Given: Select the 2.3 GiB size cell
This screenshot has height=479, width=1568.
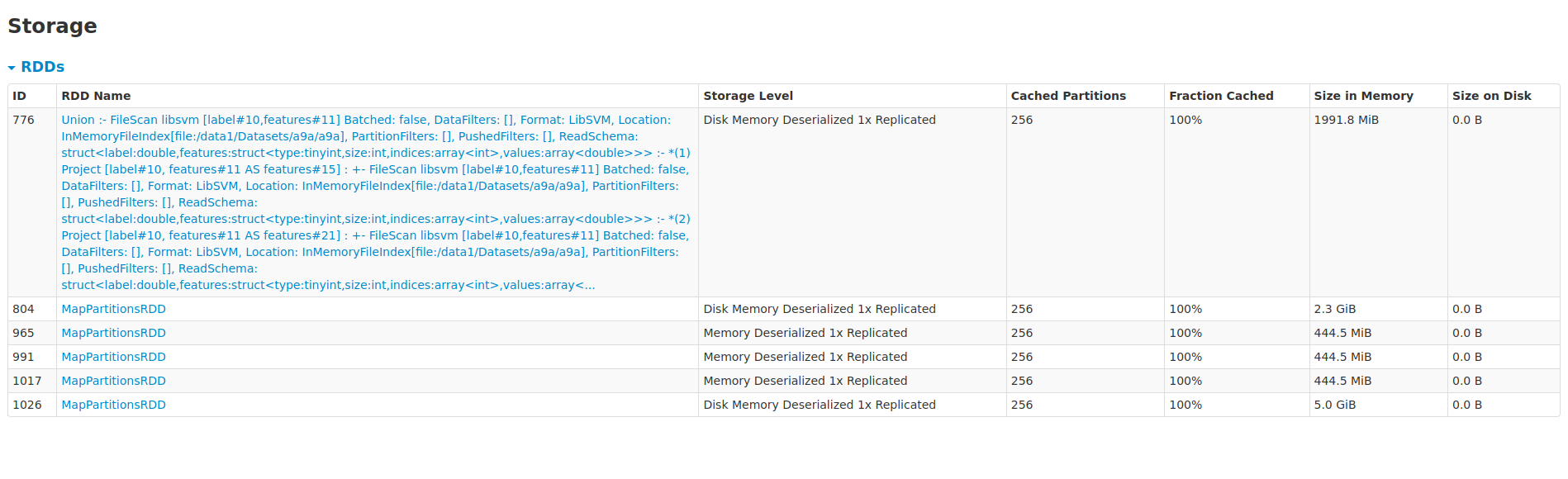Looking at the screenshot, I should pyautogui.click(x=1378, y=309).
